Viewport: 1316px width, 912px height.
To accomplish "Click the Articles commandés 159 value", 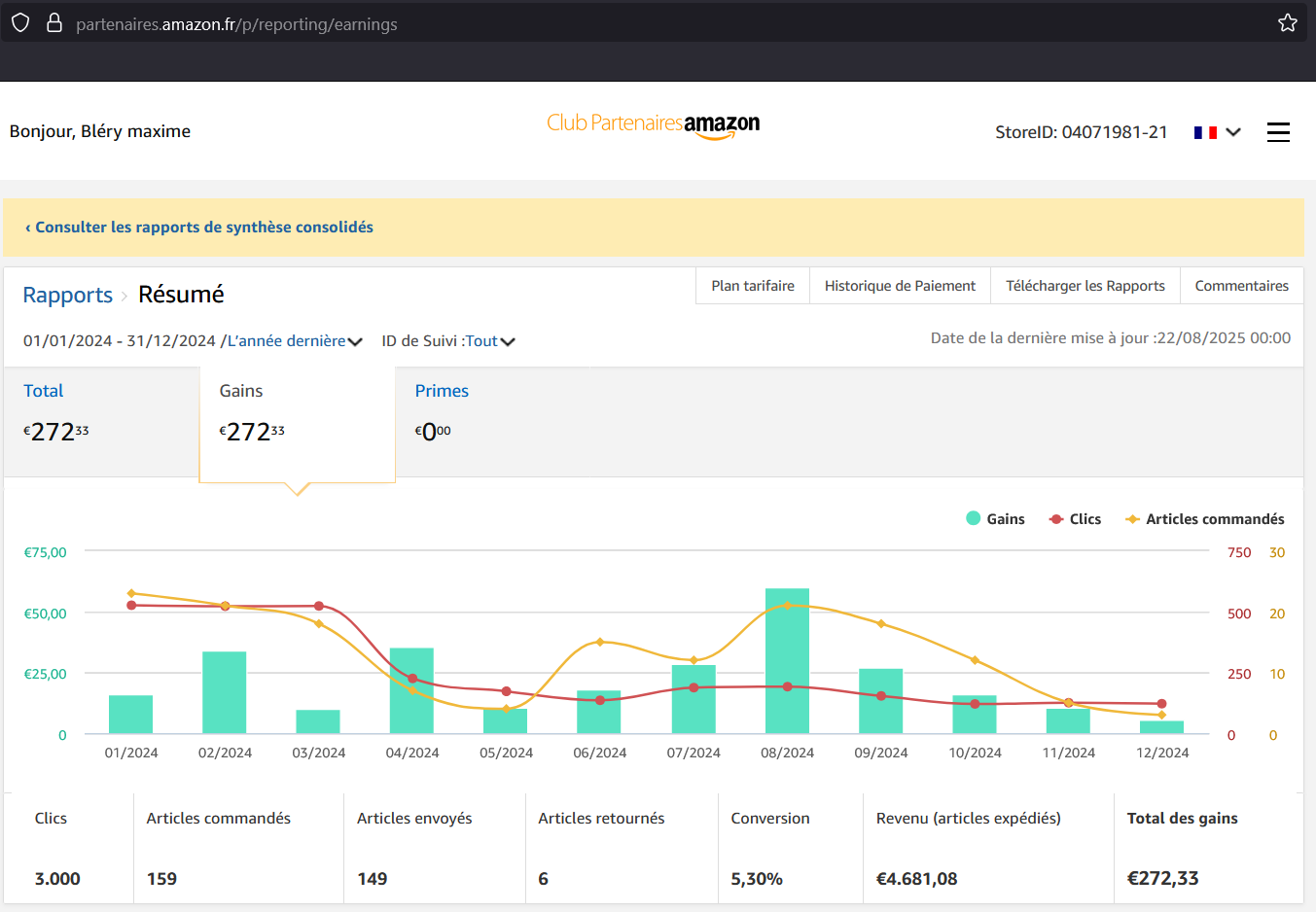I will pyautogui.click(x=161, y=879).
